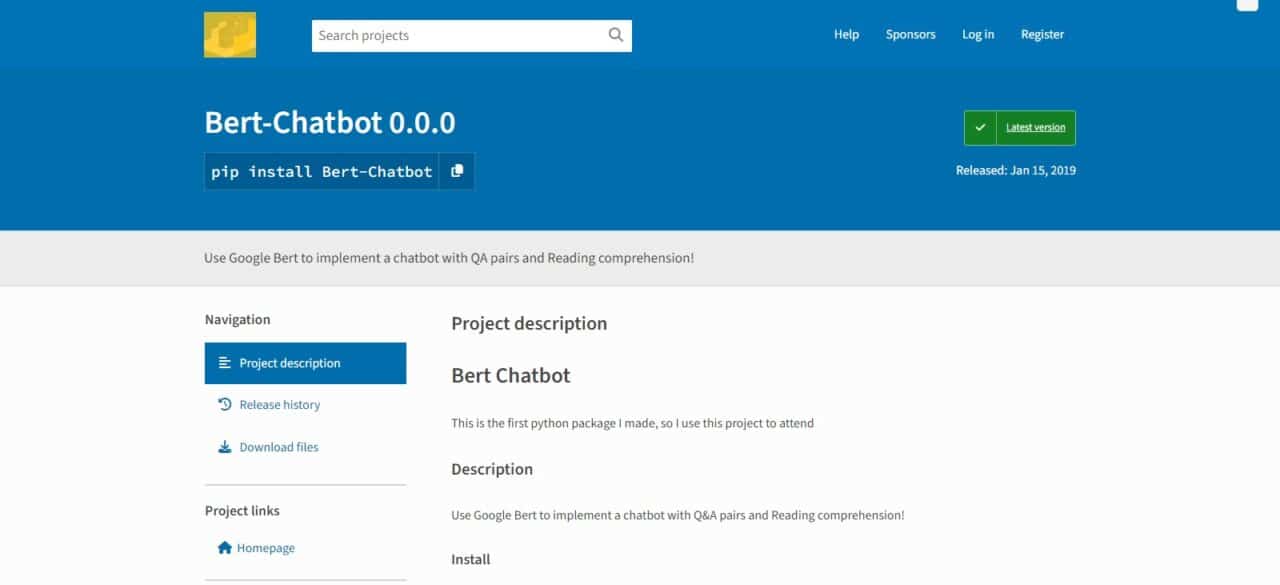Open the PyPI logo home link
The width and height of the screenshot is (1280, 585).
tap(230, 34)
